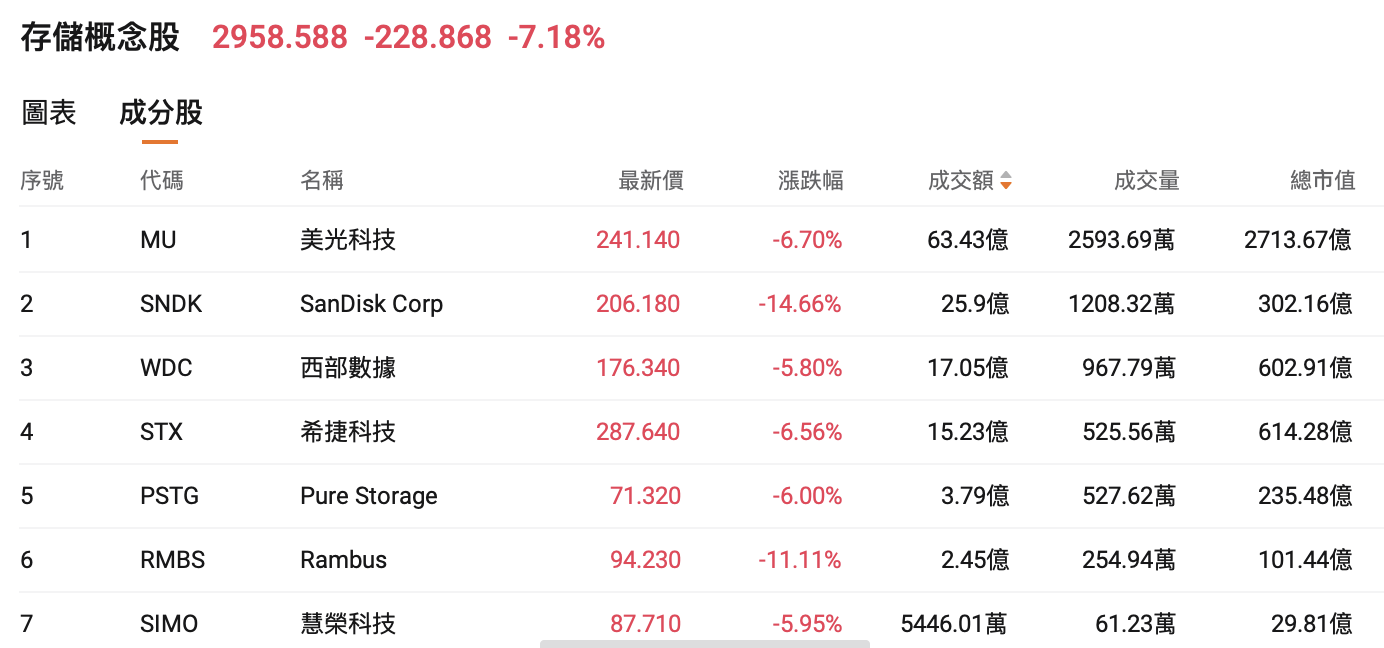The image size is (1384, 648).
Task: Click the 成交量 column header
Action: pos(1146,181)
